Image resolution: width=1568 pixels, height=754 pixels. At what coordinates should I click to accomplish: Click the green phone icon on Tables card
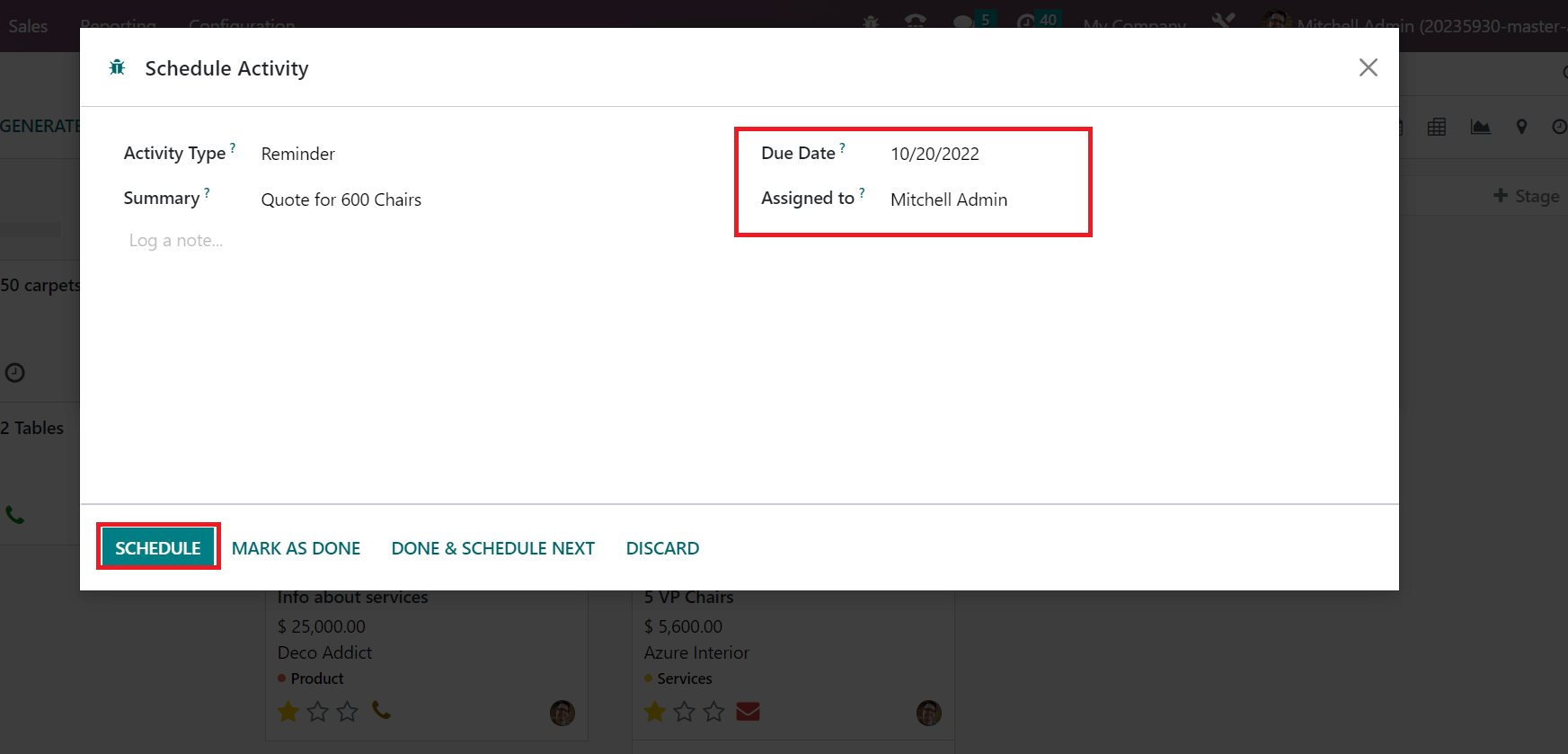click(15, 515)
